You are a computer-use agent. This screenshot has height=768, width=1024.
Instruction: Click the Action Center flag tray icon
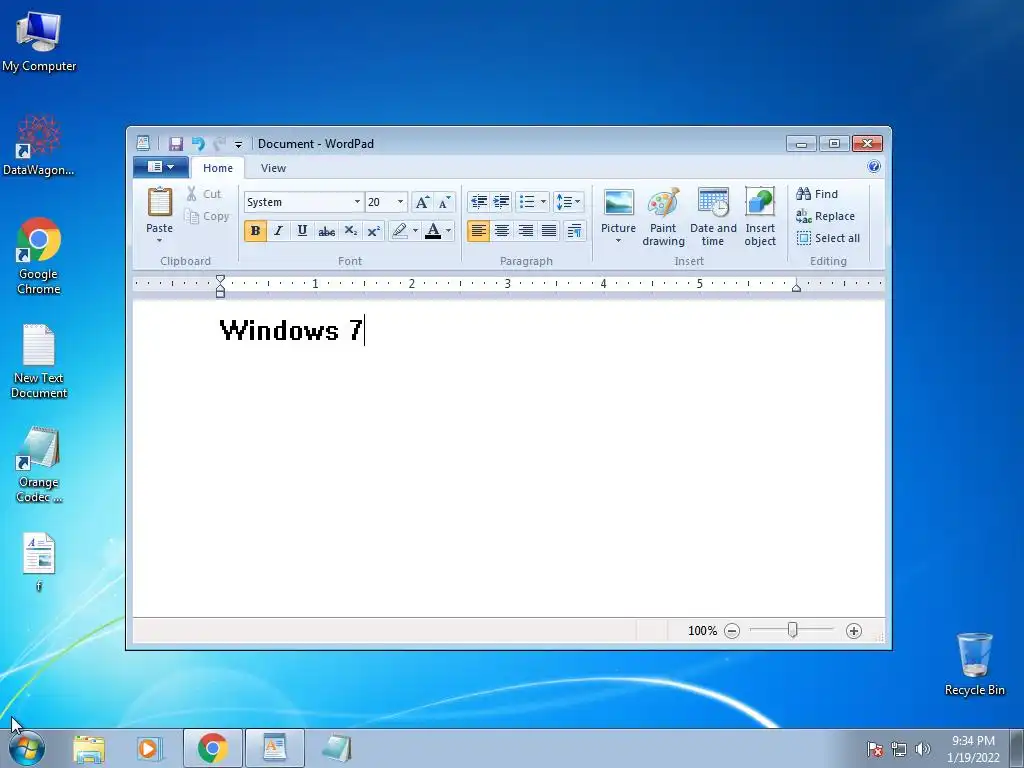[x=875, y=749]
